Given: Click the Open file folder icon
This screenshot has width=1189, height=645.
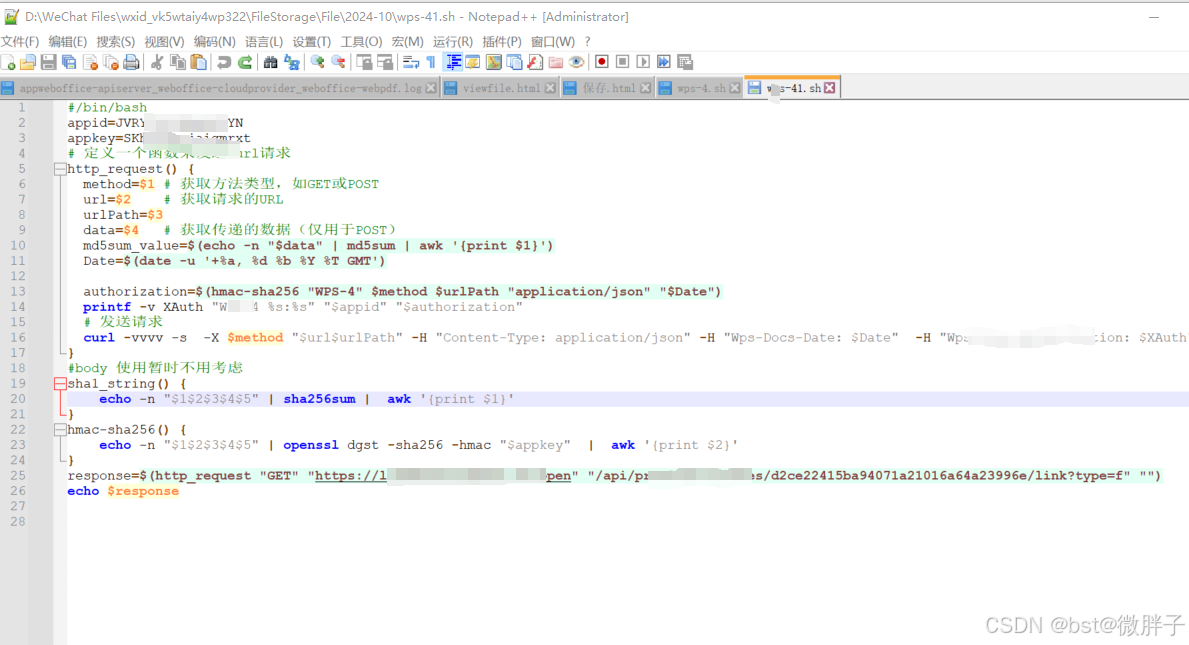Looking at the screenshot, I should pyautogui.click(x=28, y=62).
